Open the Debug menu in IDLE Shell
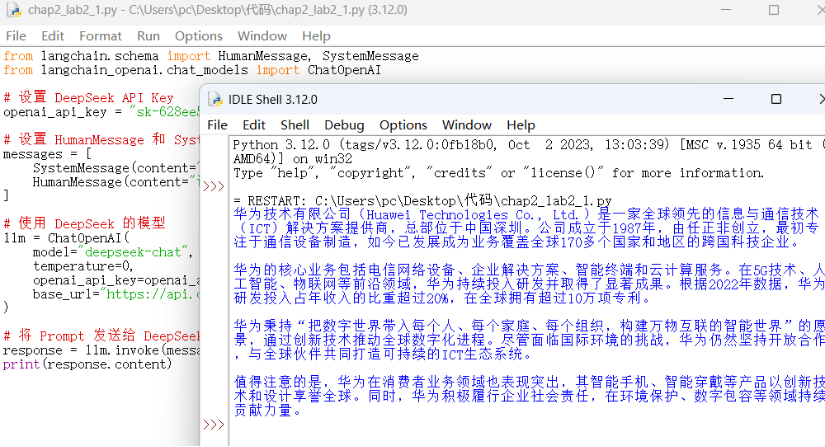The height and width of the screenshot is (447, 825). click(344, 125)
